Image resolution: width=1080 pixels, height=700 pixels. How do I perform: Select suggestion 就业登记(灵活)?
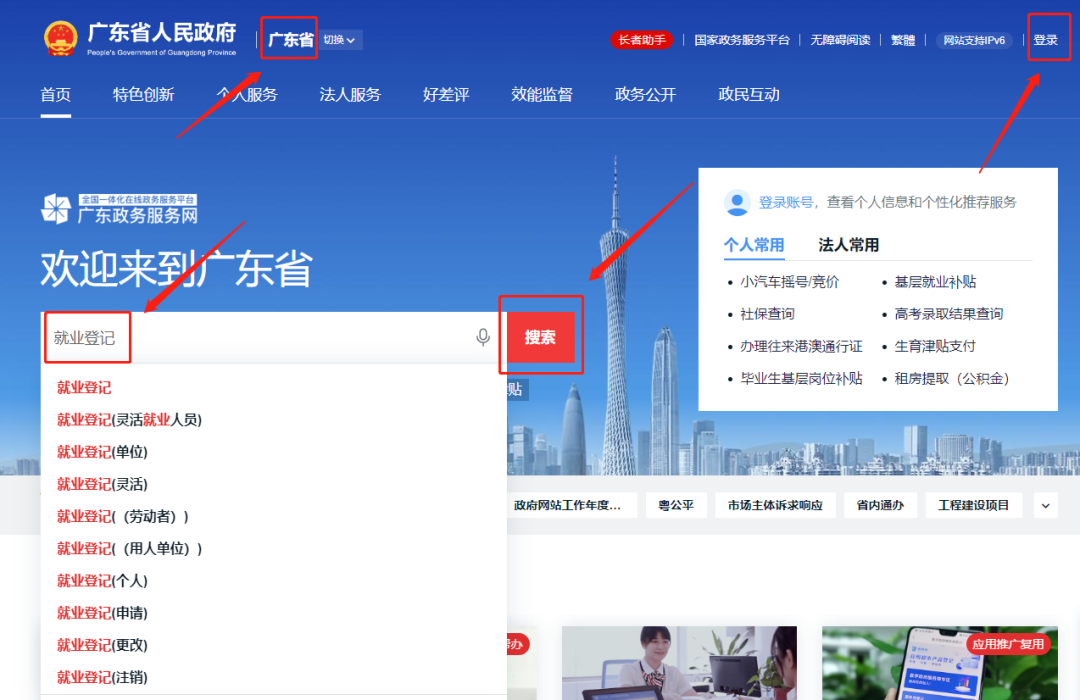102,484
